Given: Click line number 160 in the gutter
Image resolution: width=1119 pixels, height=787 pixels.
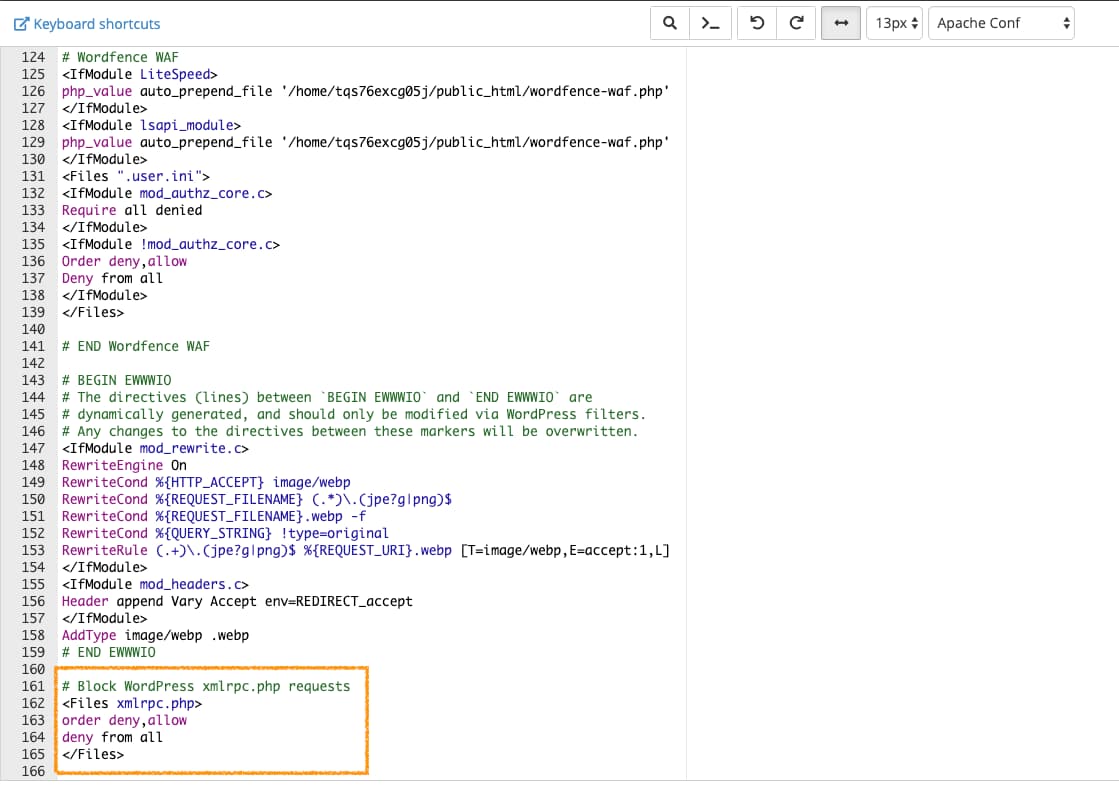Looking at the screenshot, I should [33, 669].
